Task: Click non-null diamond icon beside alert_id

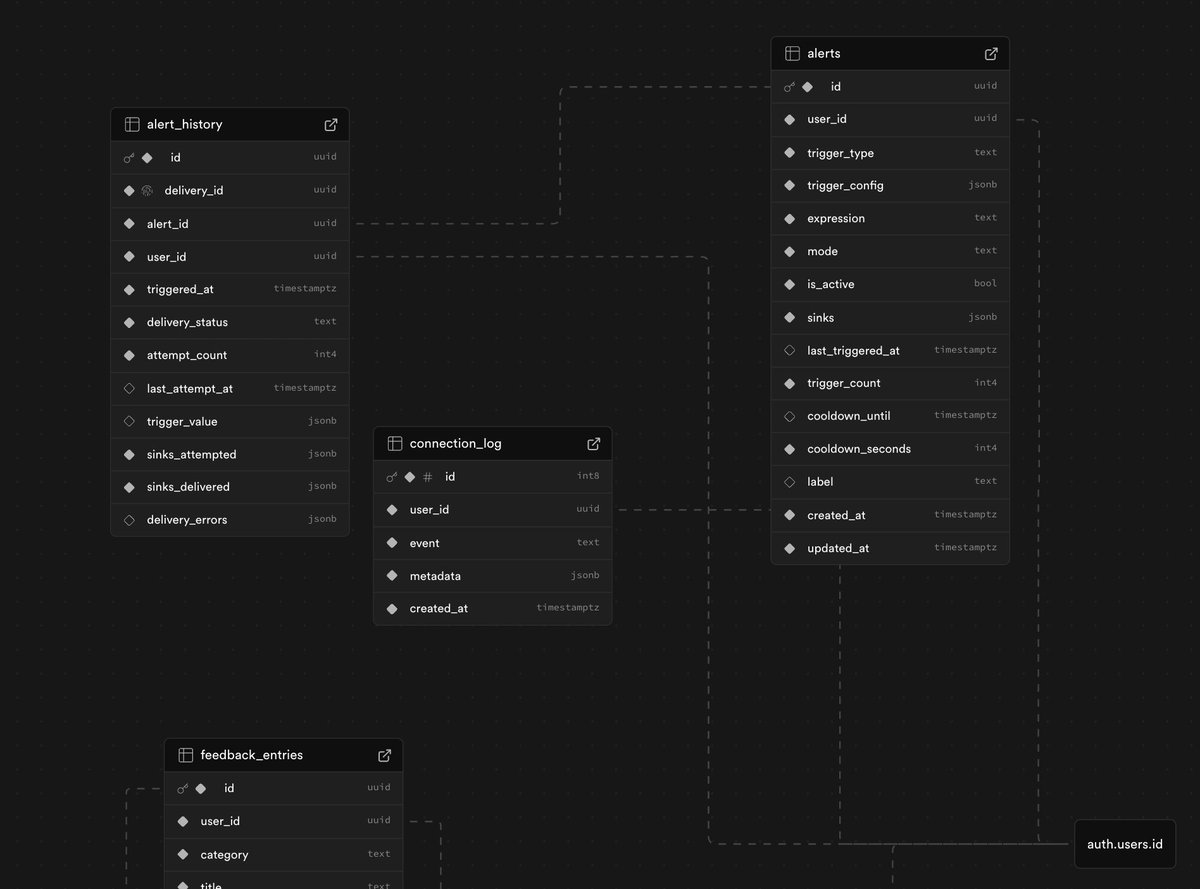Action: pyautogui.click(x=129, y=224)
